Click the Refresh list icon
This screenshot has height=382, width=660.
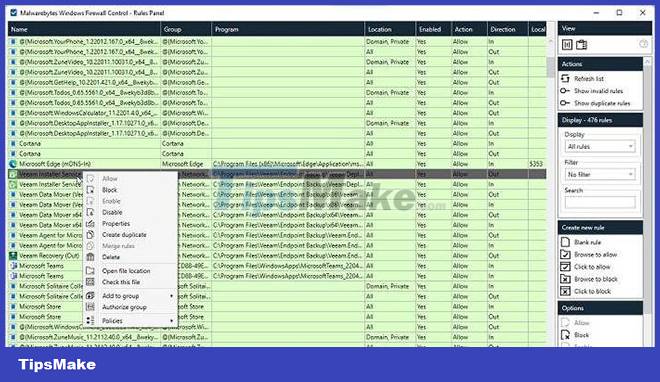pyautogui.click(x=565, y=78)
